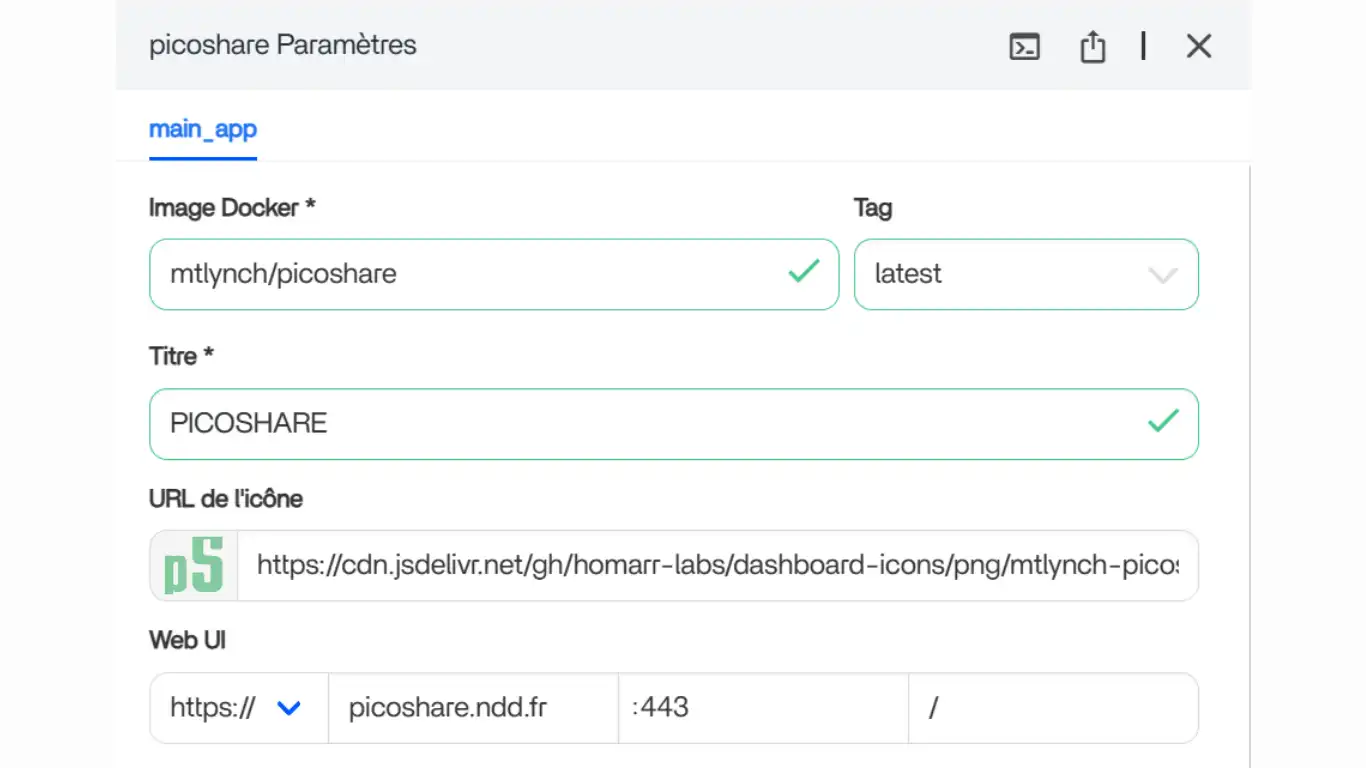This screenshot has height=768, width=1366.
Task: Edit the Image Docker field mtlynch/picoshare
Action: (494, 274)
